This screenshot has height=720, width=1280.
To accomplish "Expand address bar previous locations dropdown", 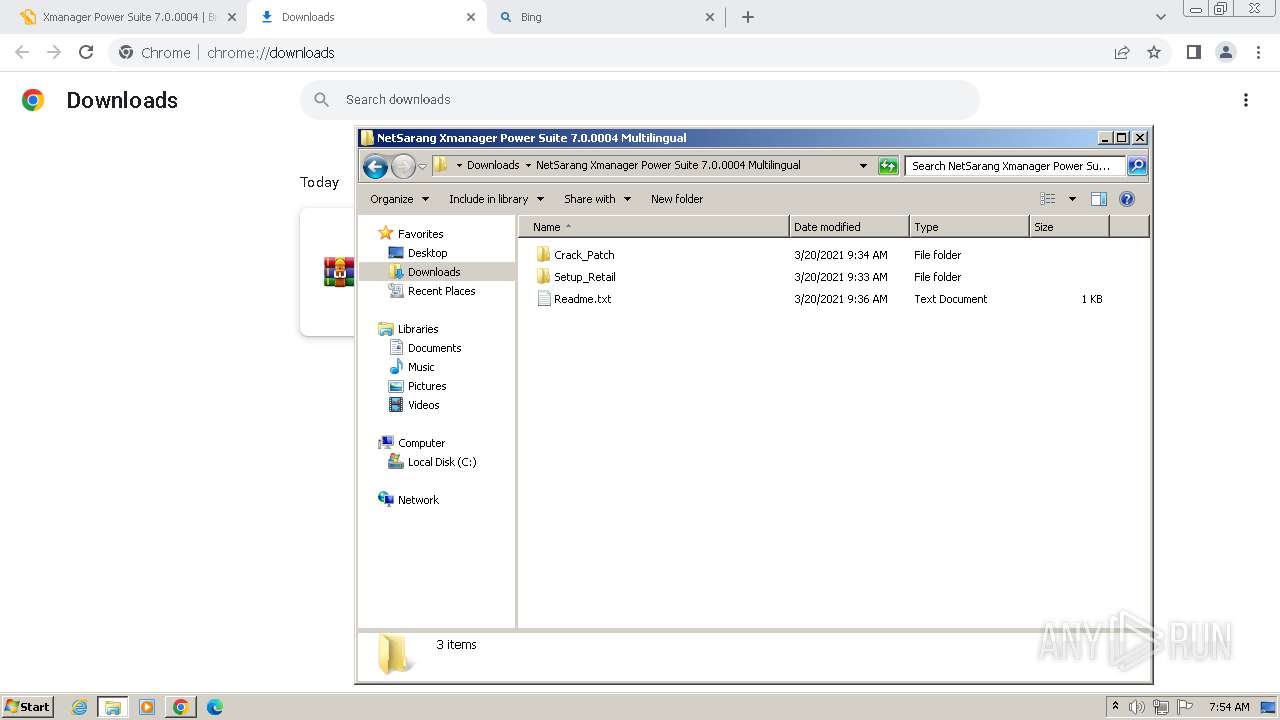I will (863, 166).
